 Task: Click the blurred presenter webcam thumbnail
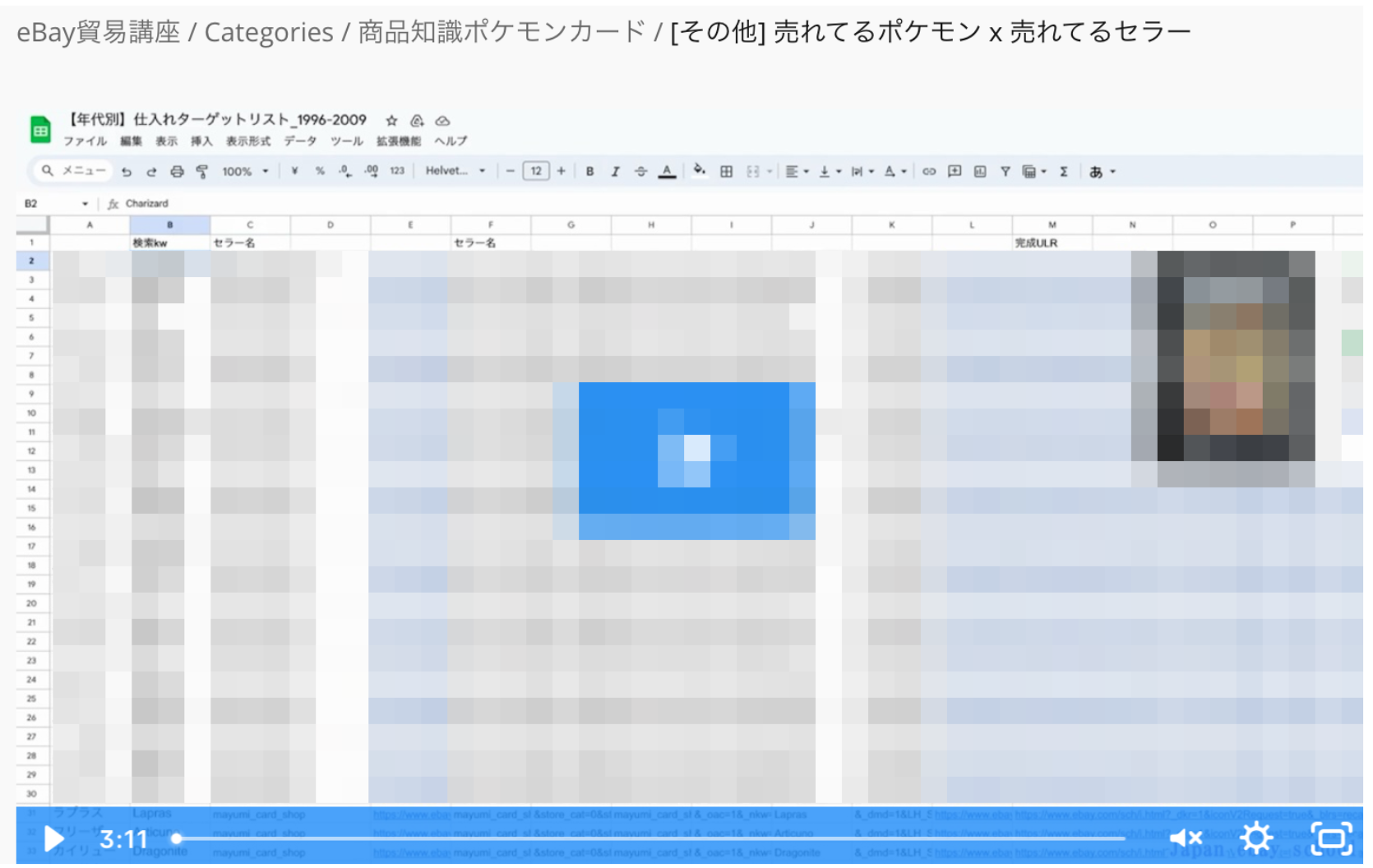click(1236, 356)
